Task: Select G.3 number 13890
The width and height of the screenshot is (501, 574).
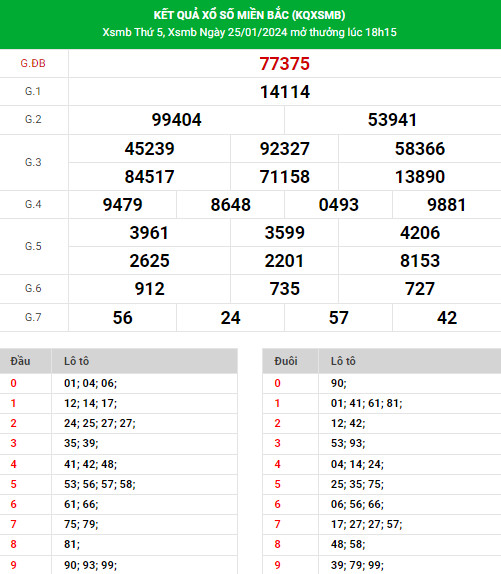Action: coord(420,176)
